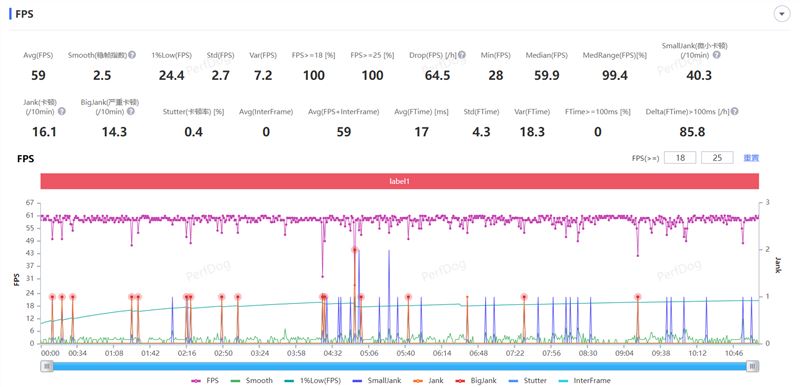Click the Min(FPS) value 28
The height and width of the screenshot is (387, 800).
[495, 75]
